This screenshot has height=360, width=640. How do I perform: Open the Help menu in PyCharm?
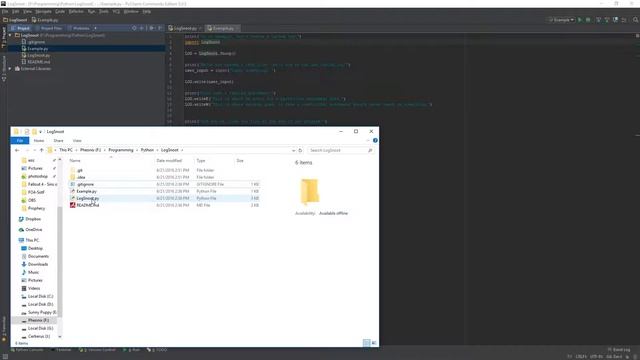[x=147, y=11]
